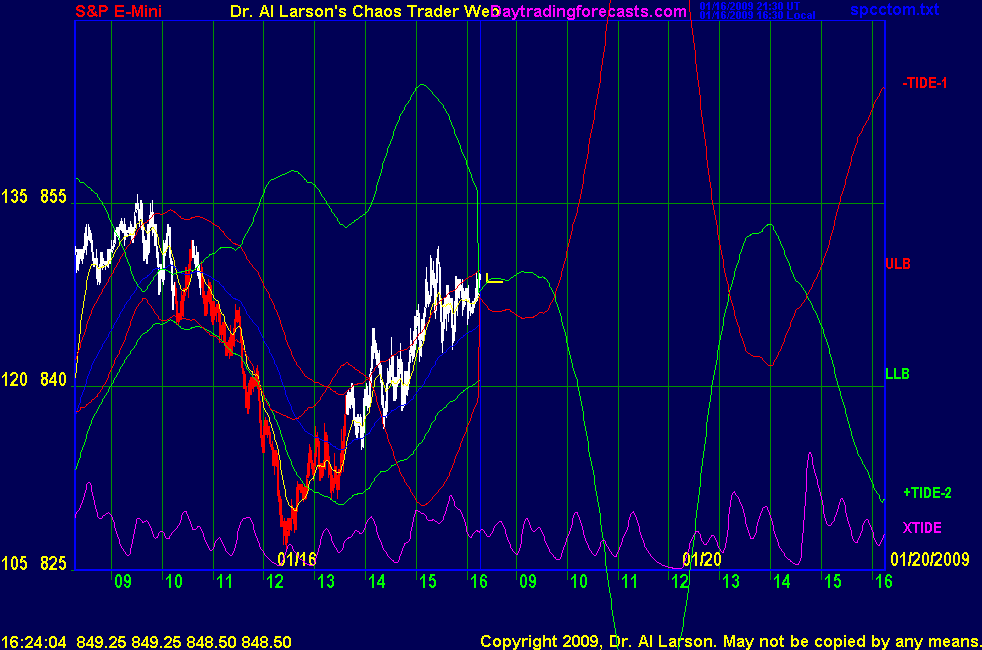
Task: Select hour label 14 of the 01/20 session
Action: click(x=782, y=582)
